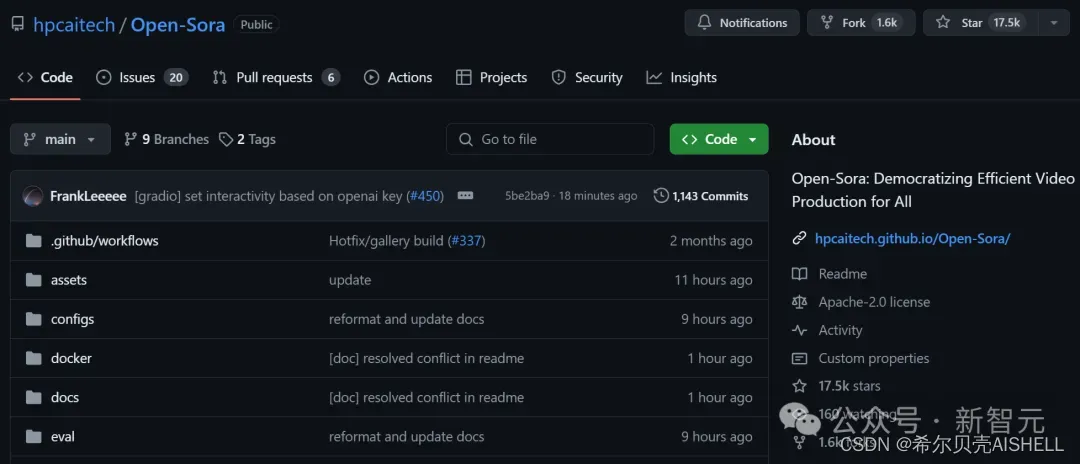Screen dimensions: 1080x464
Task: Click the folder icon for docs
Action: [x=33, y=398]
